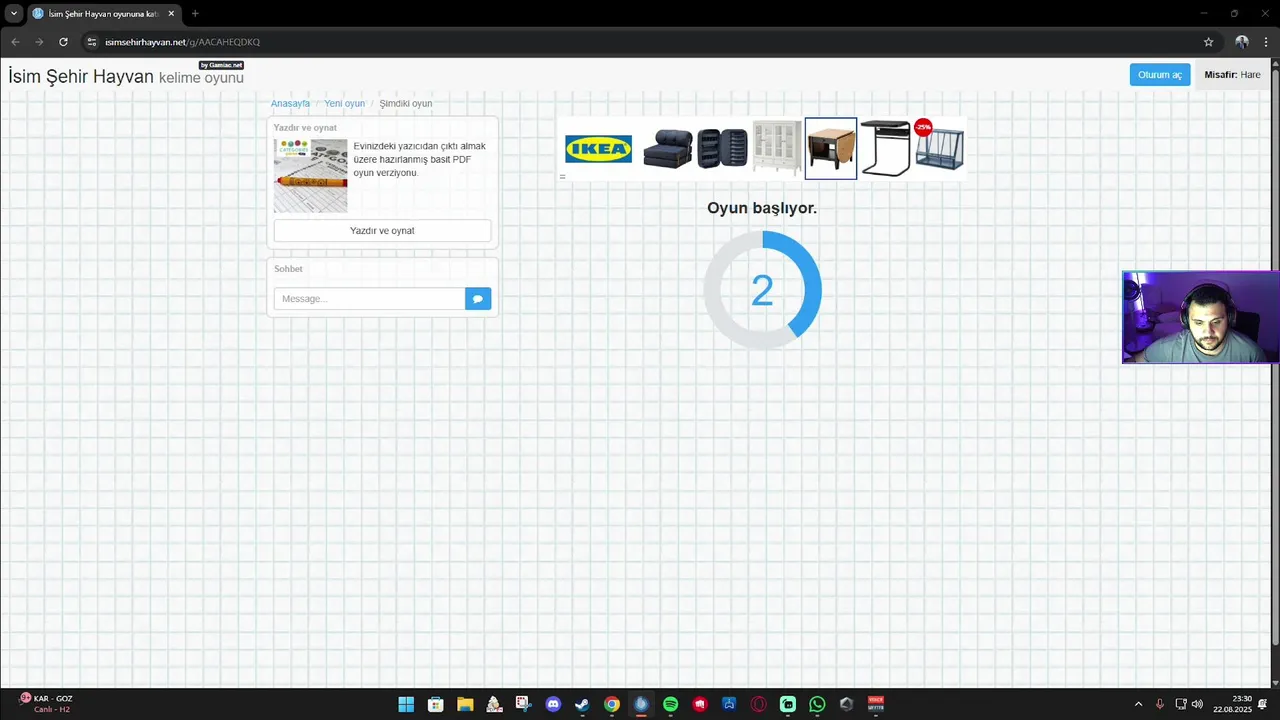Open Opera GX browser from the taskbar
Viewport: 1280px width, 720px height.
758,704
